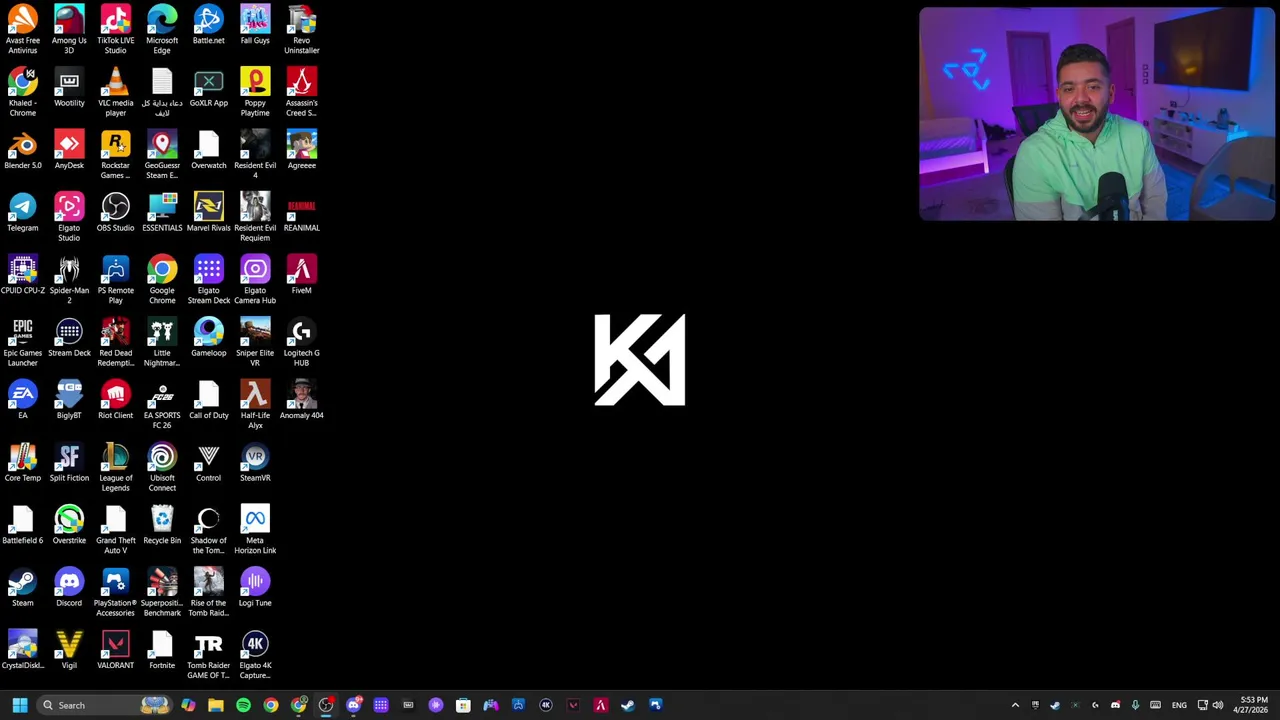Screen dimensions: 1280x720
Task: Launch Among Us 3D desktop icon
Action: 69,30
